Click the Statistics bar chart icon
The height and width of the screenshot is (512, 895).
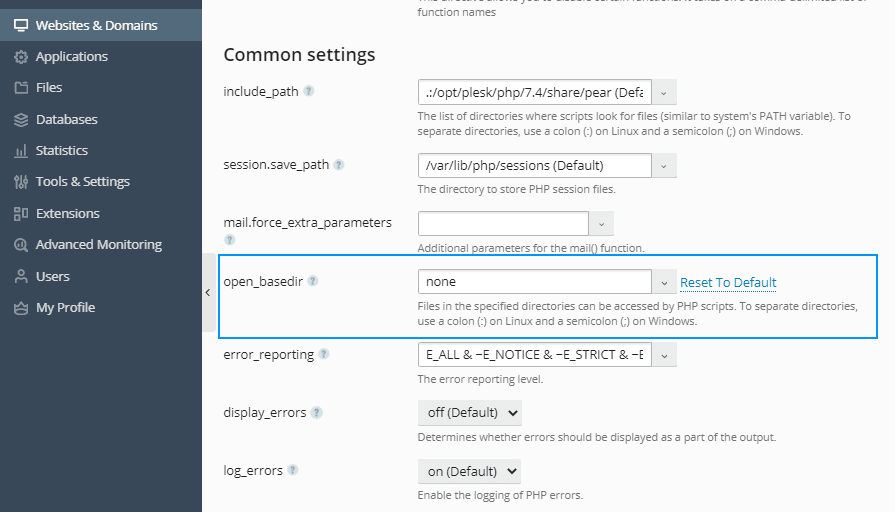(21, 151)
